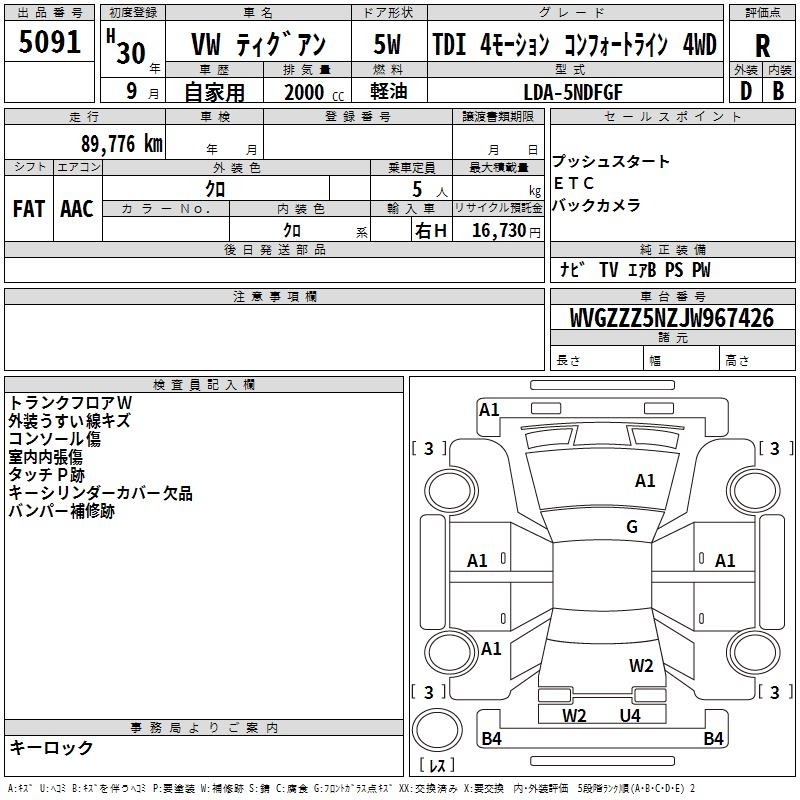The width and height of the screenshot is (800, 800).
Task: Click the model code LDA-5NDFGF
Action: point(573,92)
